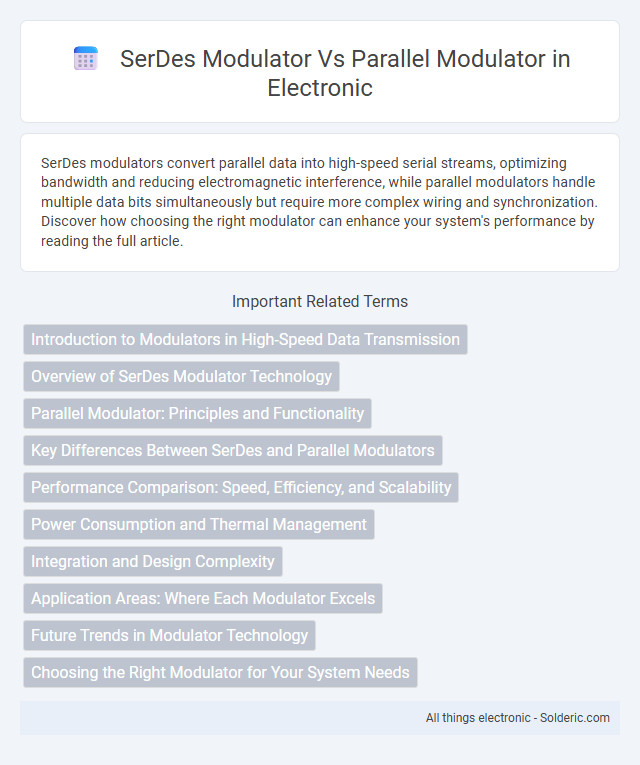Open 'Parallel Modulator: Principles and Functionality'

click(198, 414)
